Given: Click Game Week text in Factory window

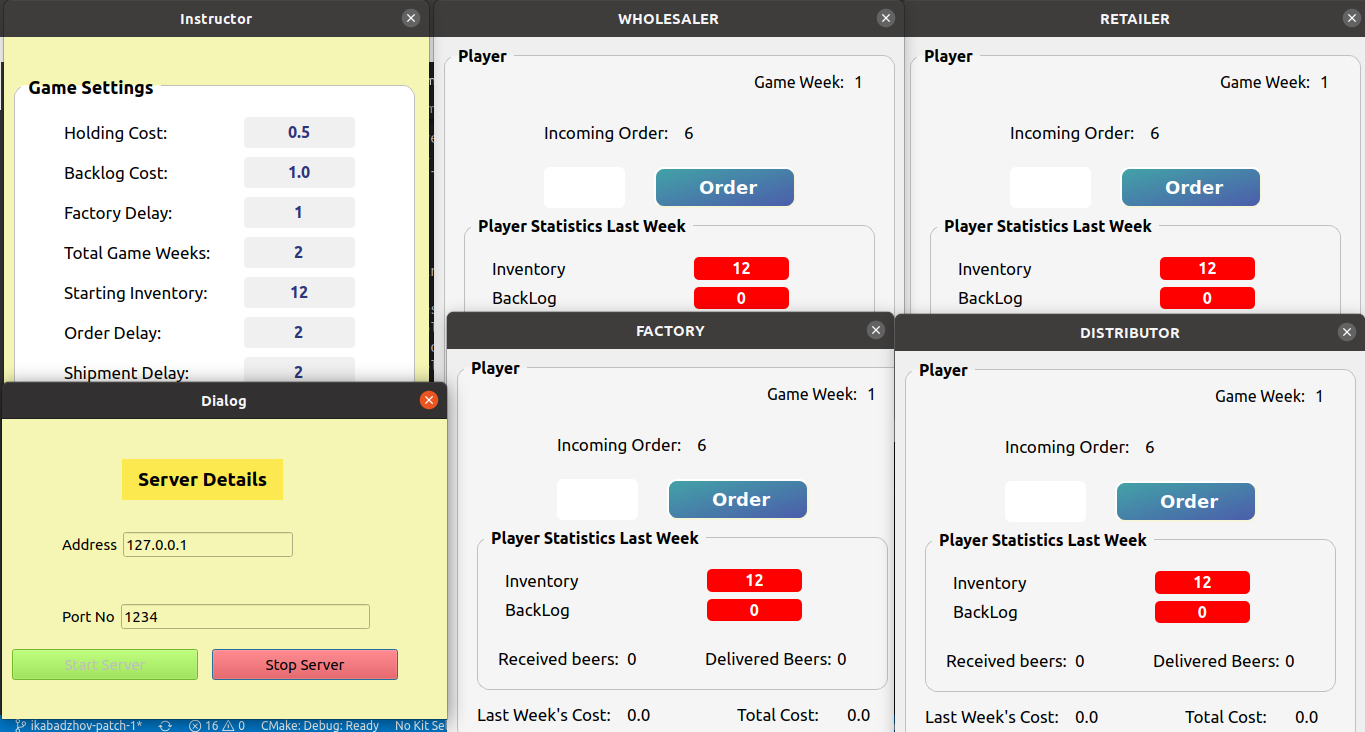Looking at the screenshot, I should (812, 394).
